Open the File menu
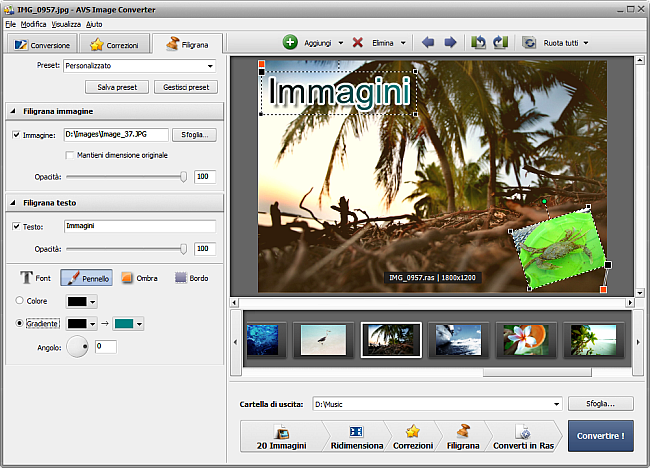This screenshot has height=468, width=650. [10, 24]
